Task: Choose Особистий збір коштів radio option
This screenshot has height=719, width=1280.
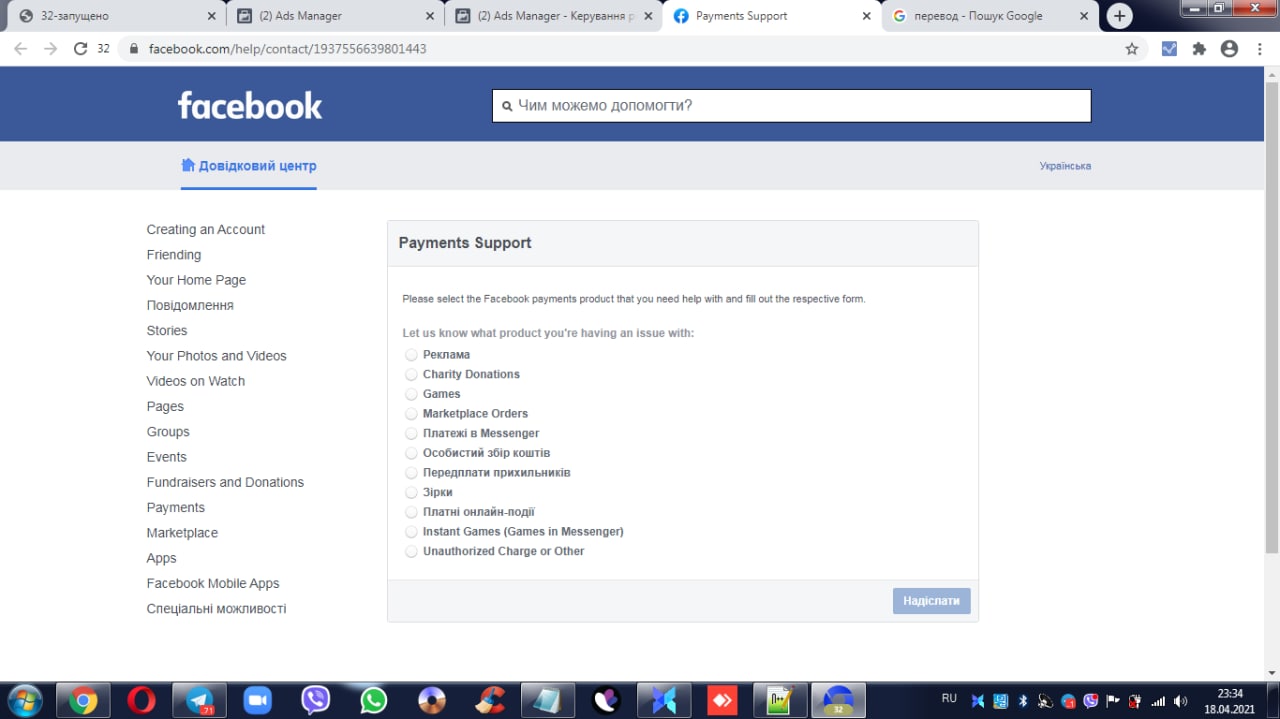Action: [411, 453]
